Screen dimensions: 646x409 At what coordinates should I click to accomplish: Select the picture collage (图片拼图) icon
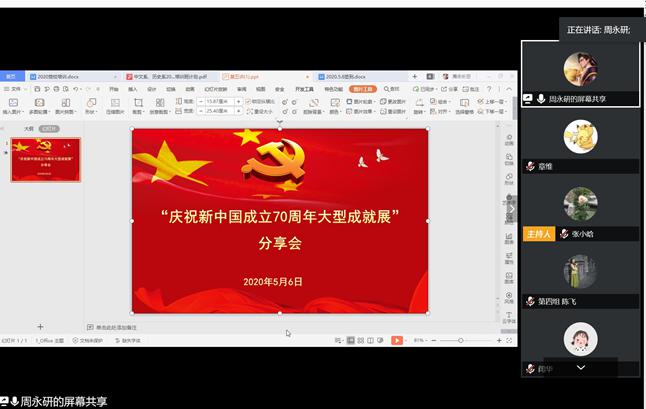point(66,103)
